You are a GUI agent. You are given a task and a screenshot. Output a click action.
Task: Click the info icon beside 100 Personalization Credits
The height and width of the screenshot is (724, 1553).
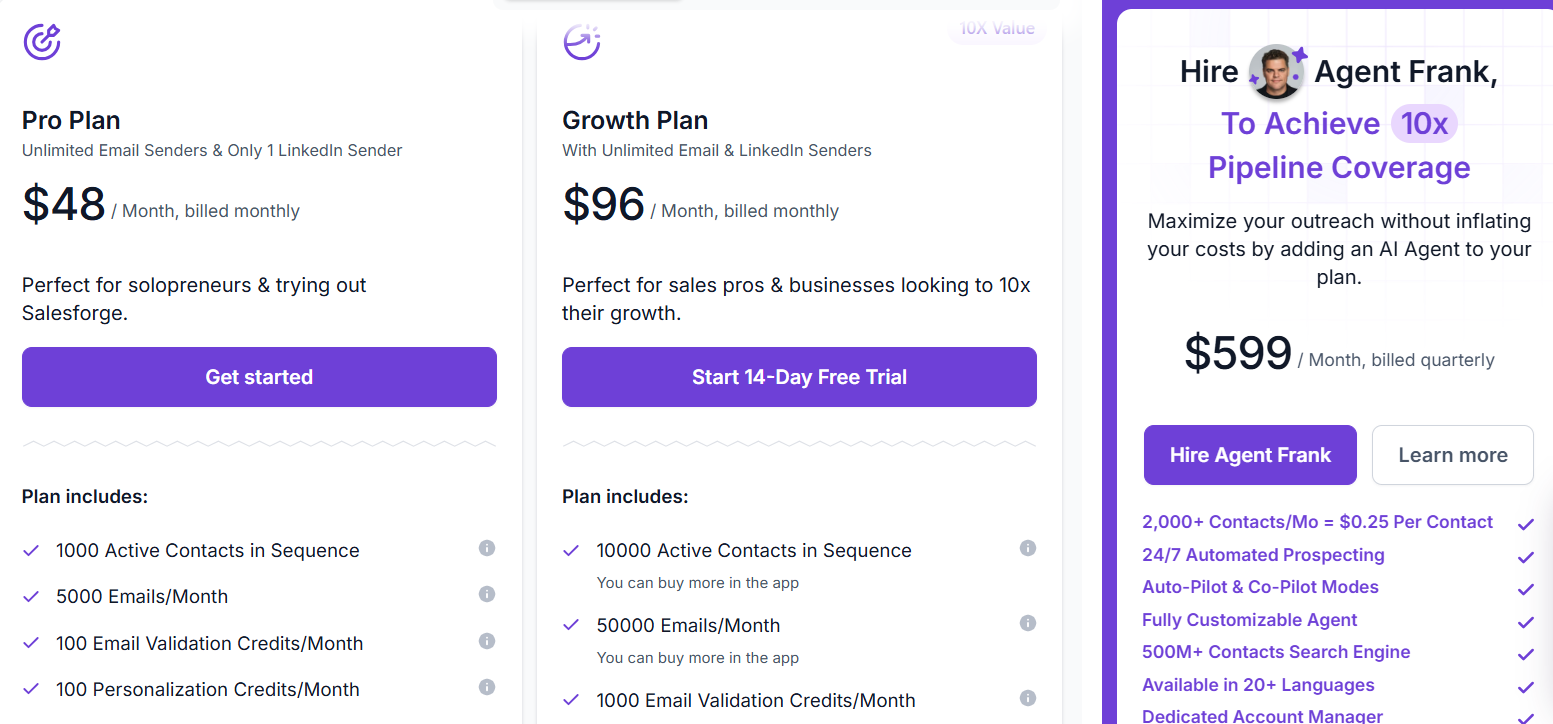coord(487,687)
